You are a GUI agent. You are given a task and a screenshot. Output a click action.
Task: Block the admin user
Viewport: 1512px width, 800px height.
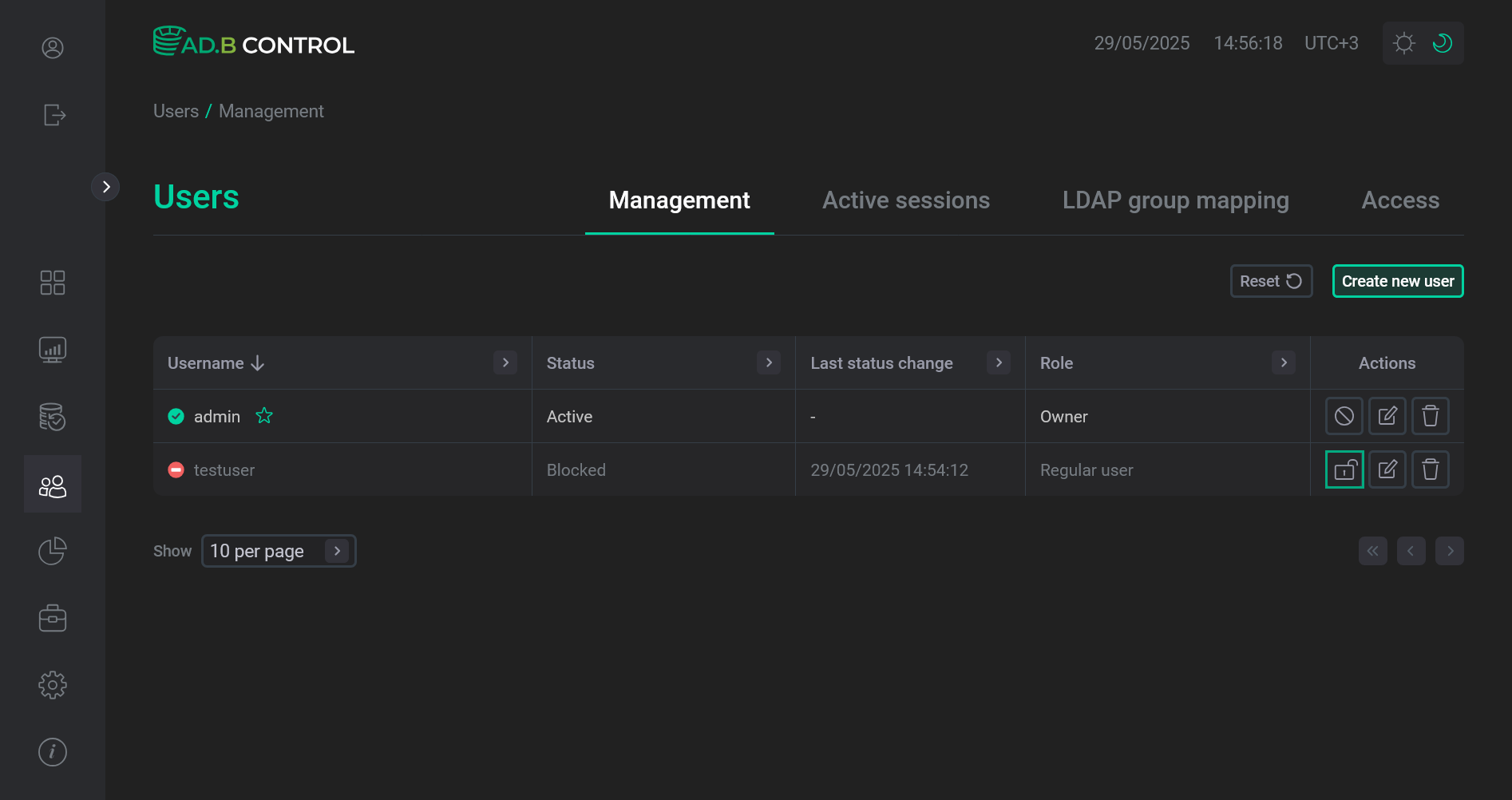pyautogui.click(x=1344, y=416)
